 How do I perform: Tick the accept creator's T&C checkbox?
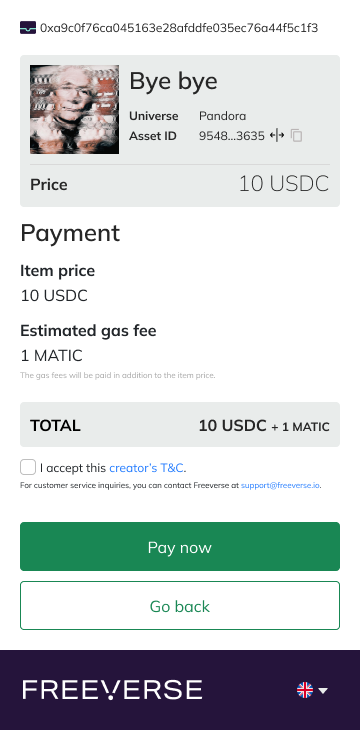pyautogui.click(x=28, y=467)
